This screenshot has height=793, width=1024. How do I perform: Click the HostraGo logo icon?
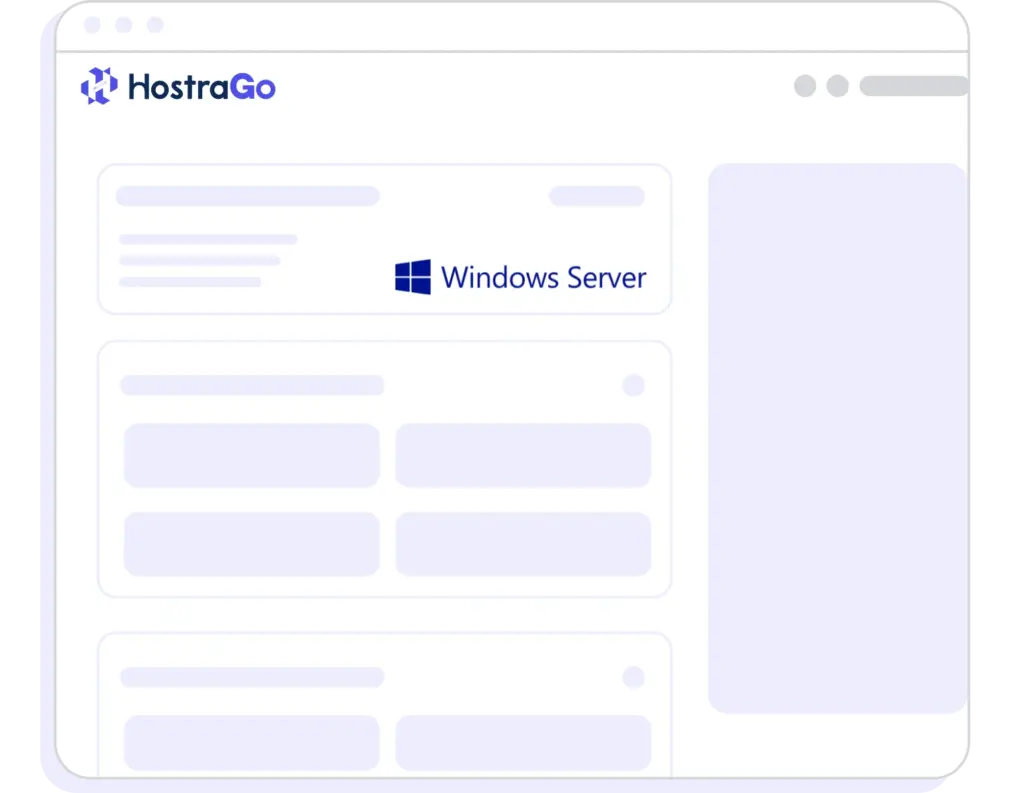click(x=99, y=86)
